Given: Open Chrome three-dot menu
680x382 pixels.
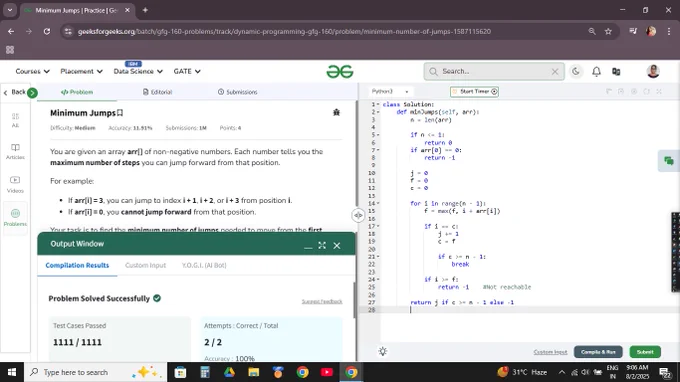Looking at the screenshot, I should [669, 31].
